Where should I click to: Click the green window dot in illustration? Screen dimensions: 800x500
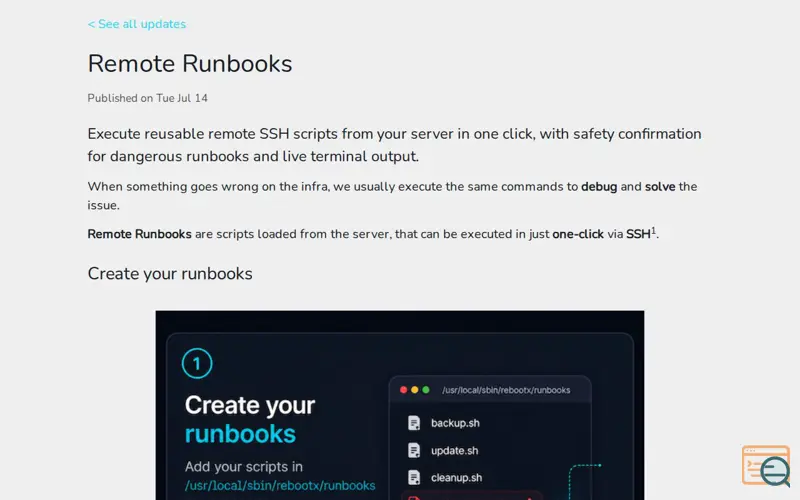(x=426, y=390)
